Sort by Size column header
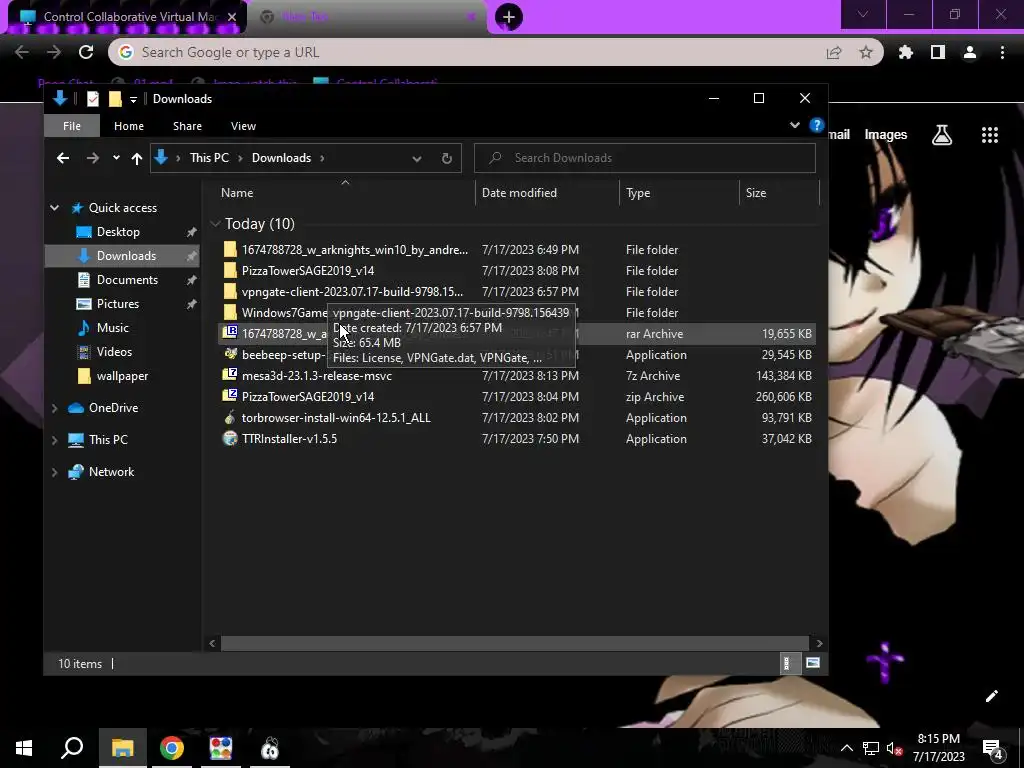 pos(779,193)
